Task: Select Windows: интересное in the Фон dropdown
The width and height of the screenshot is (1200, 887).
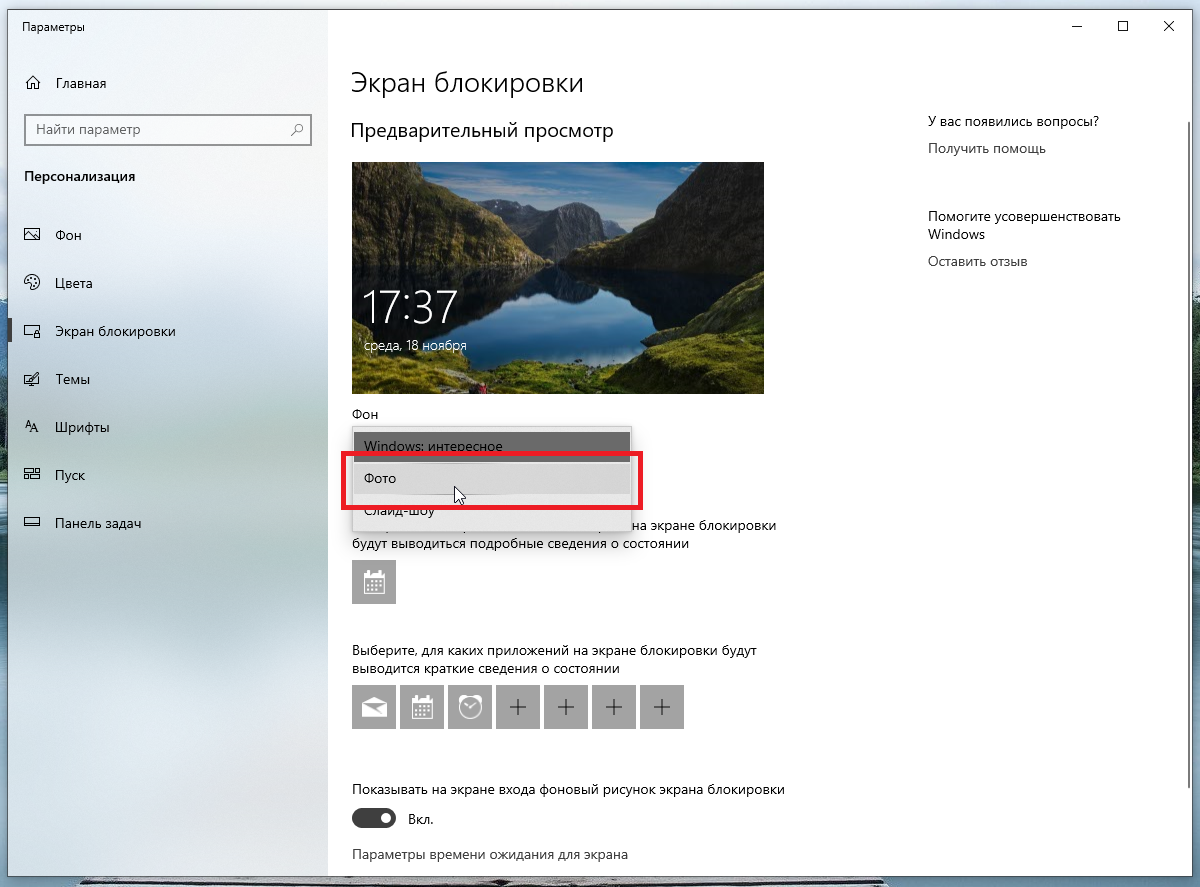Action: point(492,446)
